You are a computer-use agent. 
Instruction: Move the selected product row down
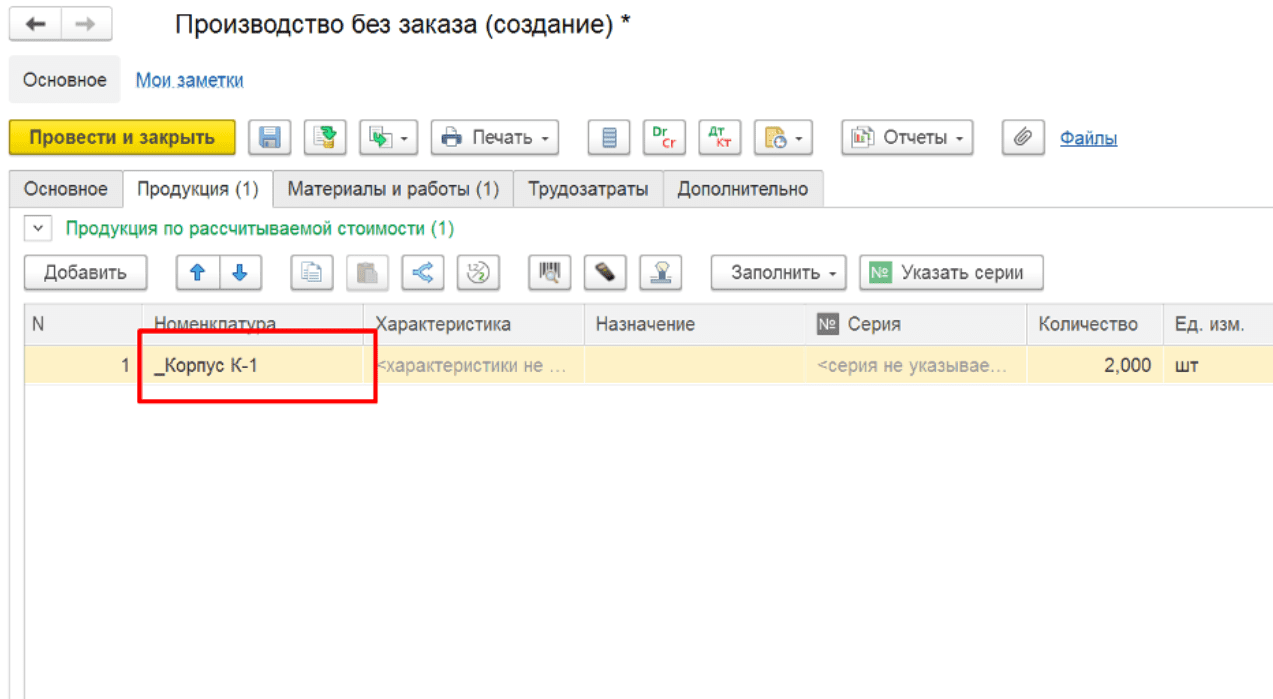pos(238,272)
